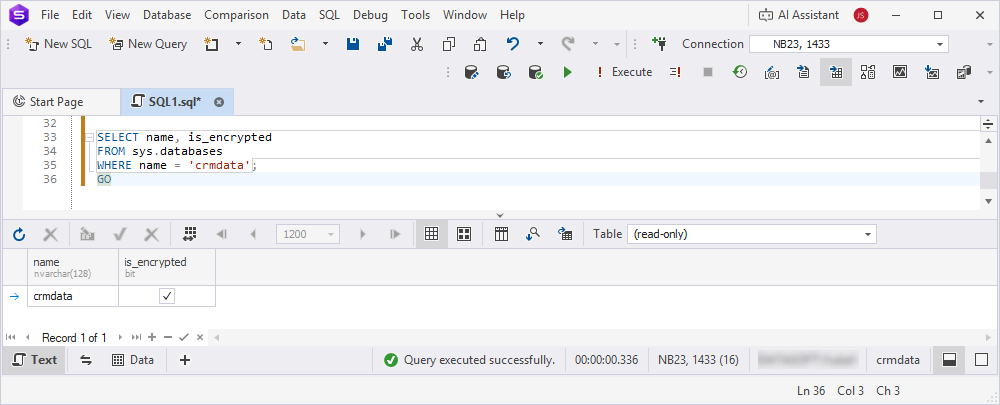Refresh the query results grid

19,234
